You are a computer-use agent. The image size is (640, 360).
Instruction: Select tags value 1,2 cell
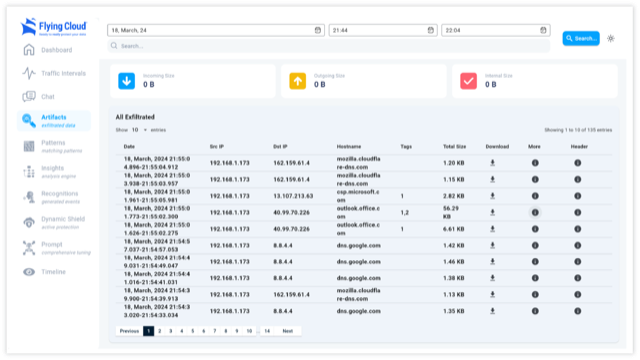(404, 212)
